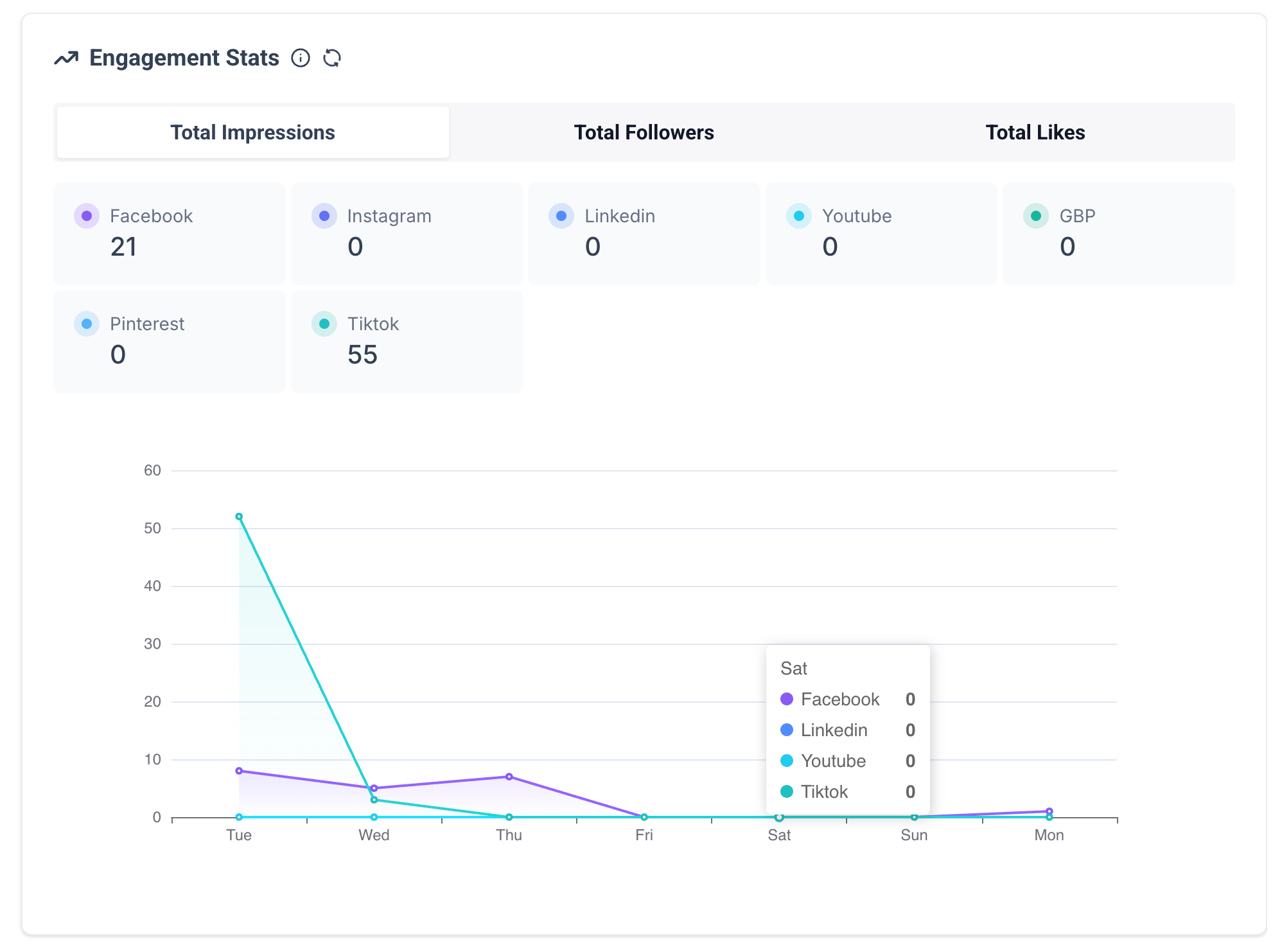Click the Linkedin blue dot icon
Screen dimensions: 1282x952
[x=561, y=216]
